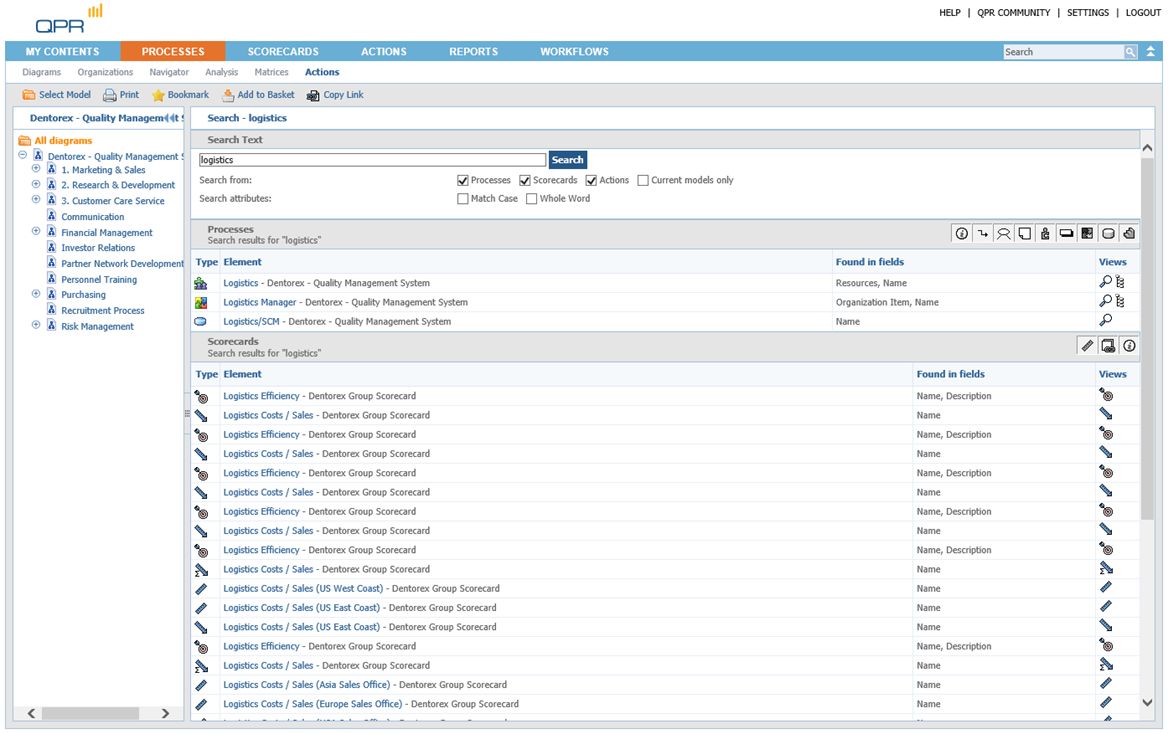
Task: Click the Bookmark star icon
Action: click(158, 95)
